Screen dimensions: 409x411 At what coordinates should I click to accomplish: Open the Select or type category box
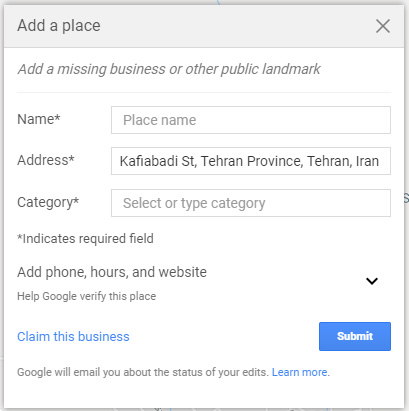pyautogui.click(x=251, y=203)
